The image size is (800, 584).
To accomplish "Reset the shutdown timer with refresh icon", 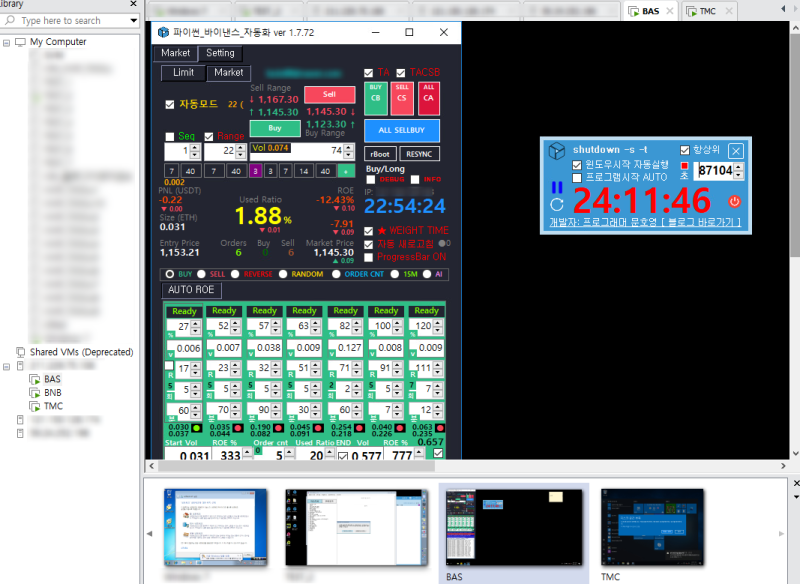I will (557, 205).
